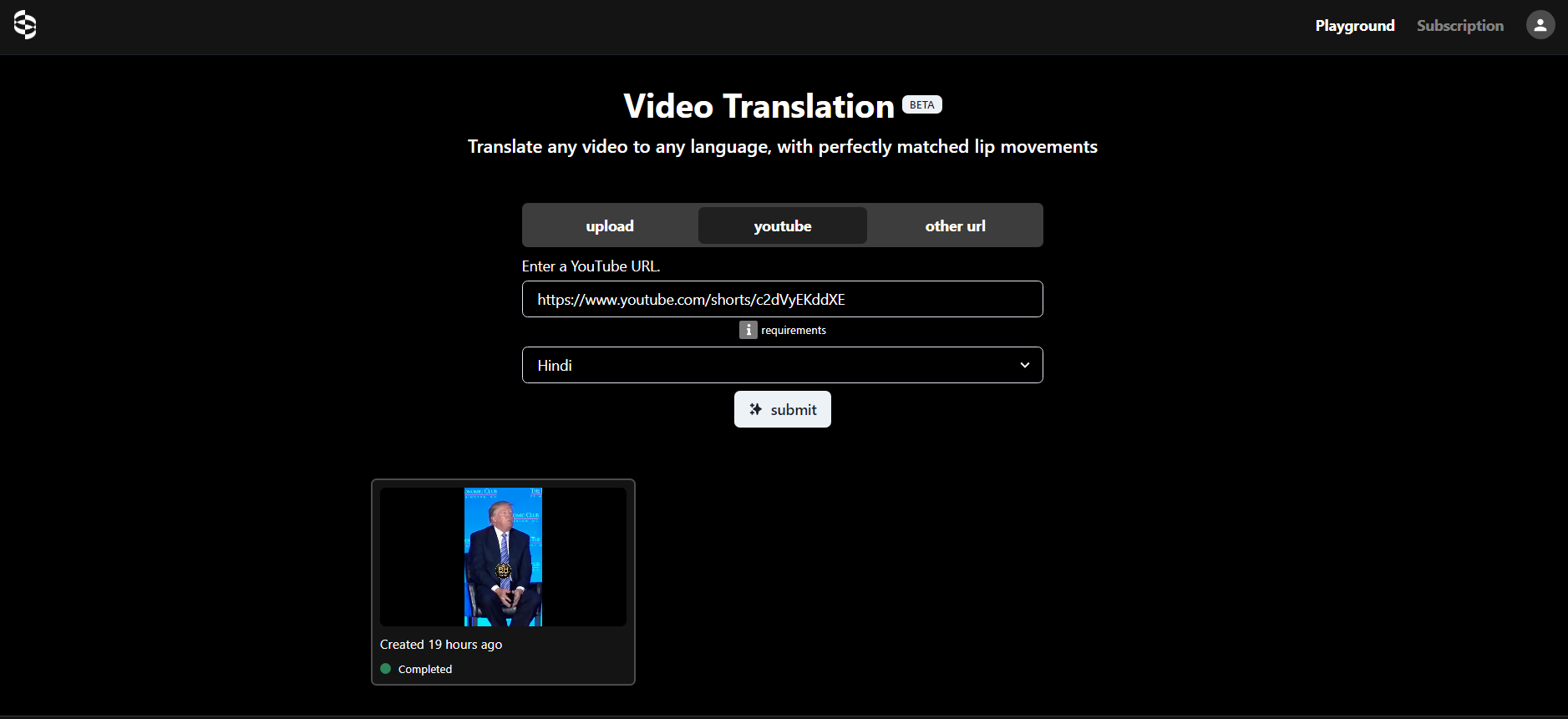Open the user account avatar menu

[1540, 25]
